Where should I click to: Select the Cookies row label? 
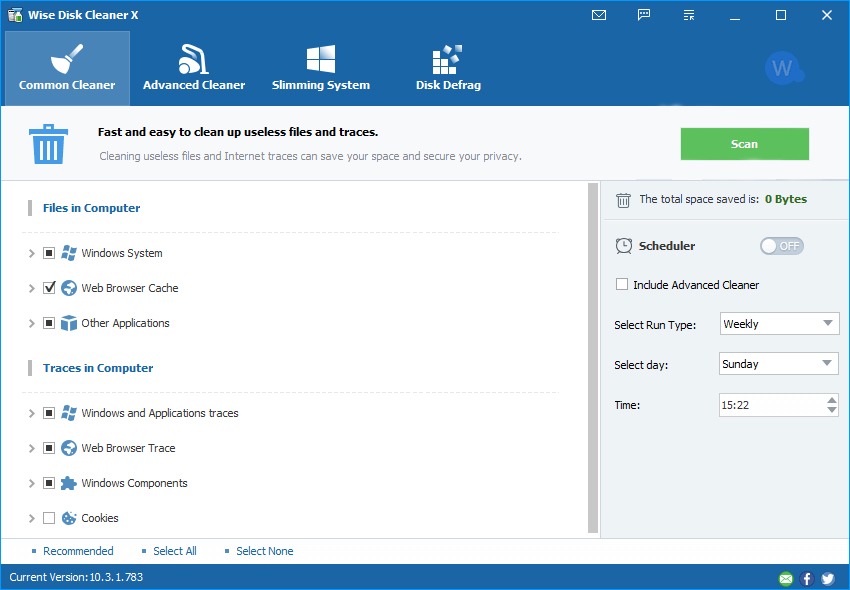pos(100,518)
